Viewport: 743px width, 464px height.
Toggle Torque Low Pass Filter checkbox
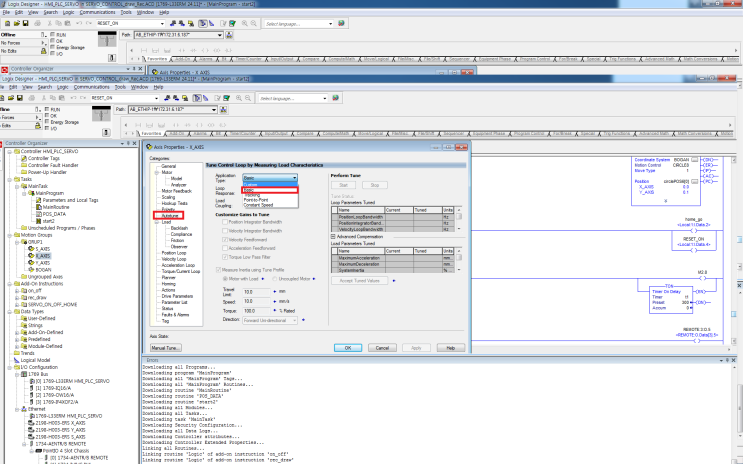[x=225, y=257]
